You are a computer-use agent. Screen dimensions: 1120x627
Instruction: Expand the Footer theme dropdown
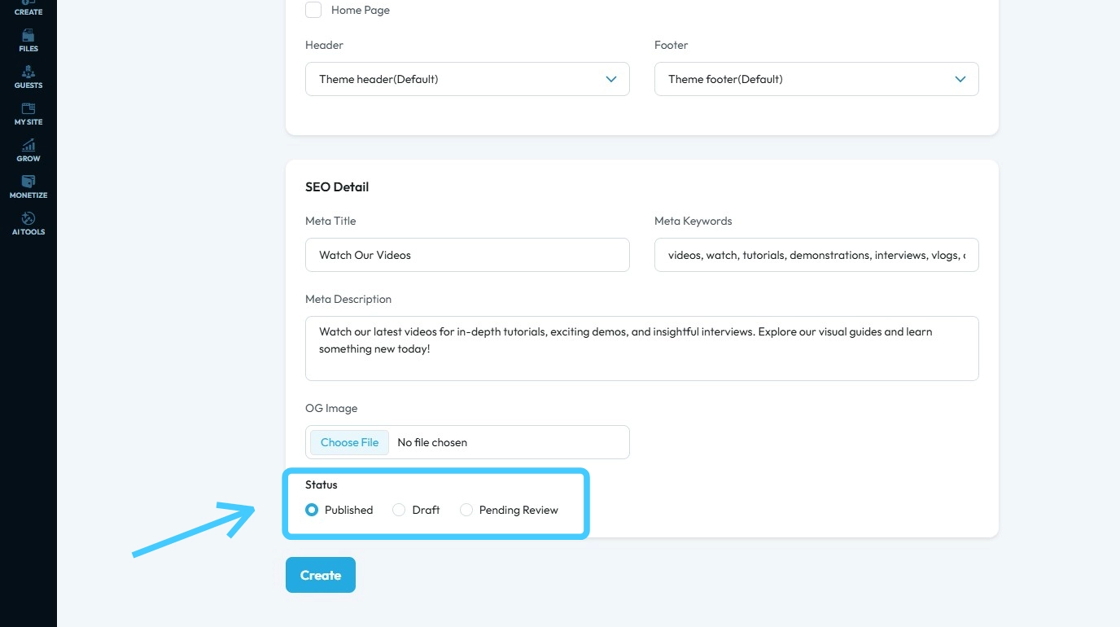point(815,79)
